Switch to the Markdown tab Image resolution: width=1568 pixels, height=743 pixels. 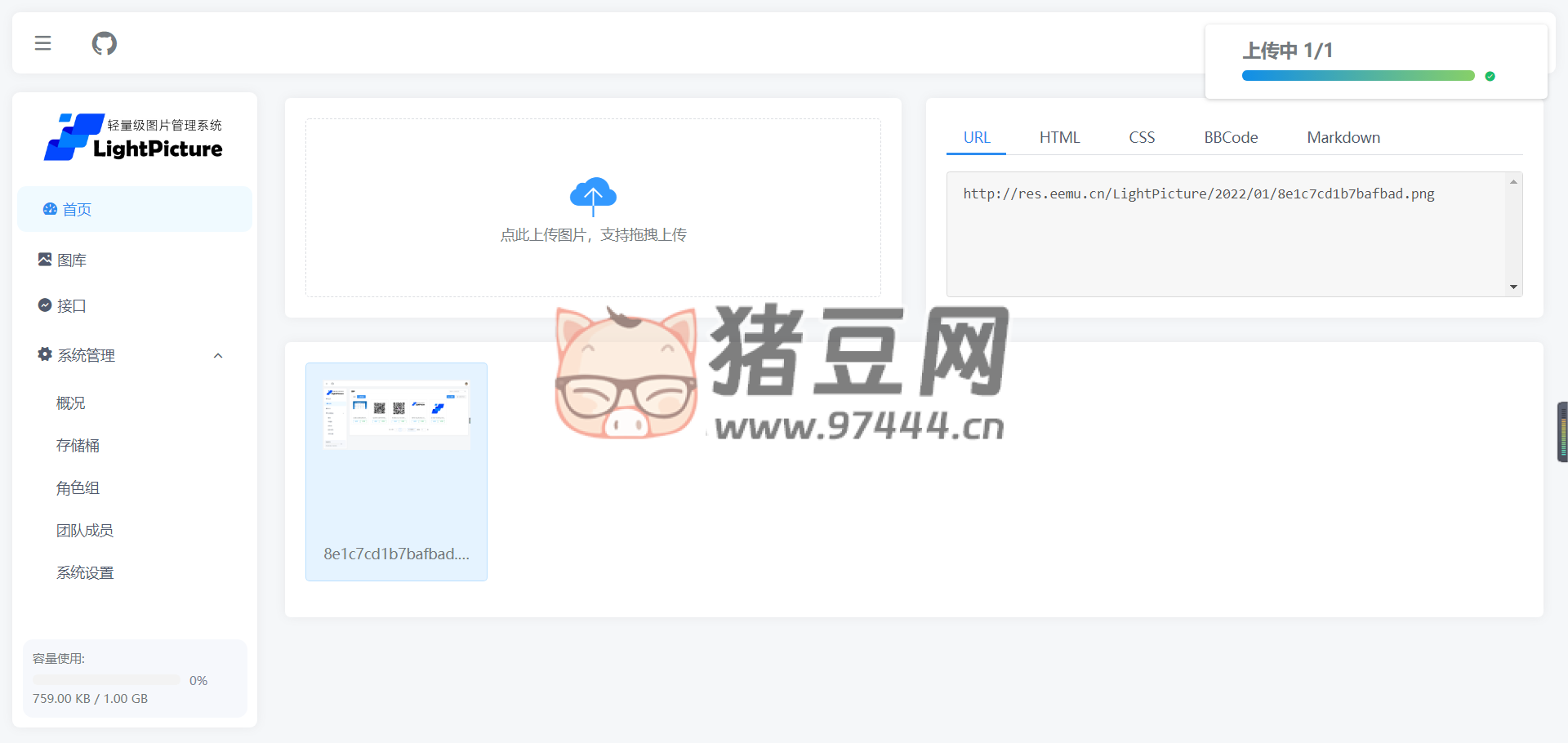pos(1343,137)
